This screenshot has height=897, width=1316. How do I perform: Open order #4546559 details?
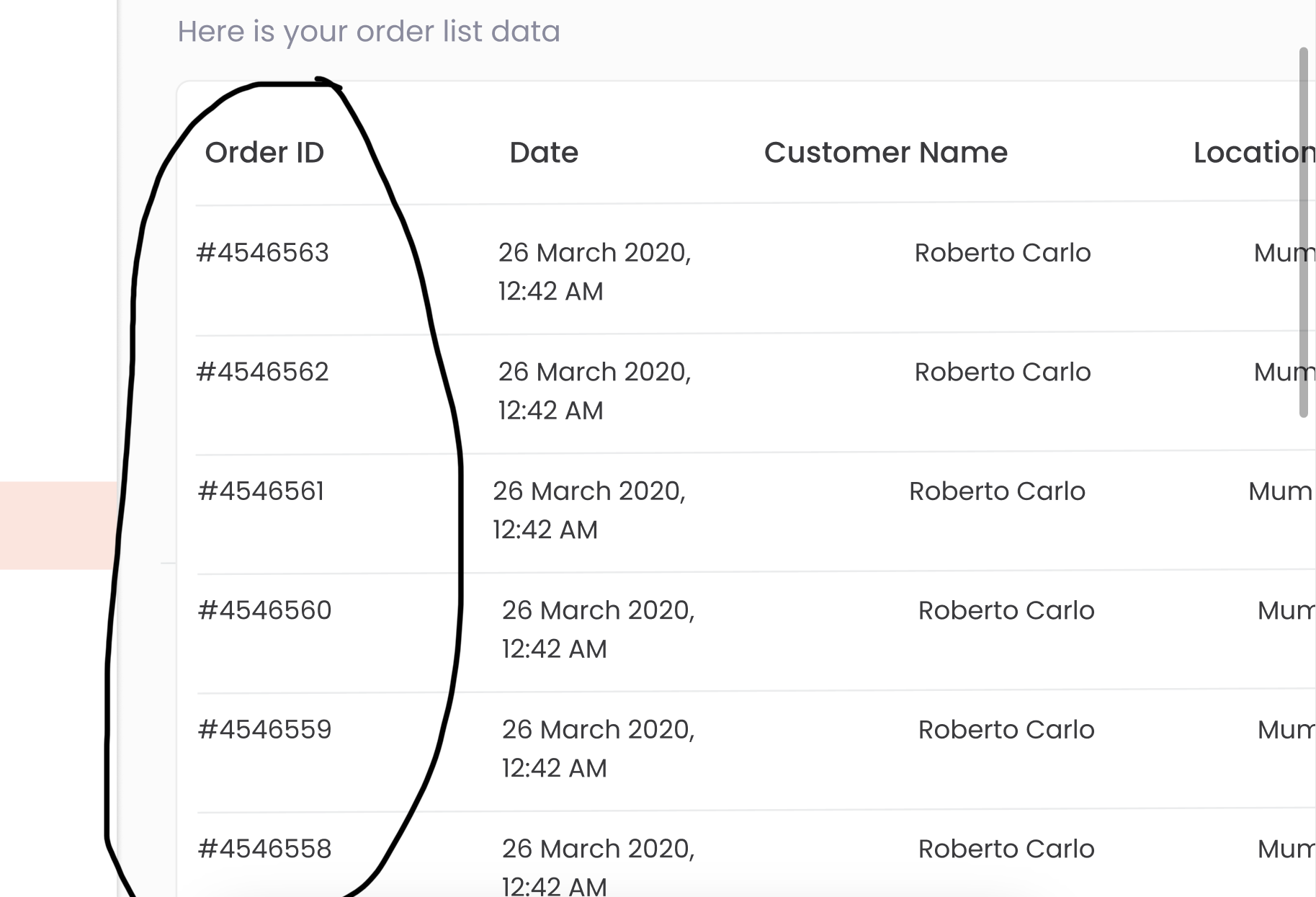264,730
